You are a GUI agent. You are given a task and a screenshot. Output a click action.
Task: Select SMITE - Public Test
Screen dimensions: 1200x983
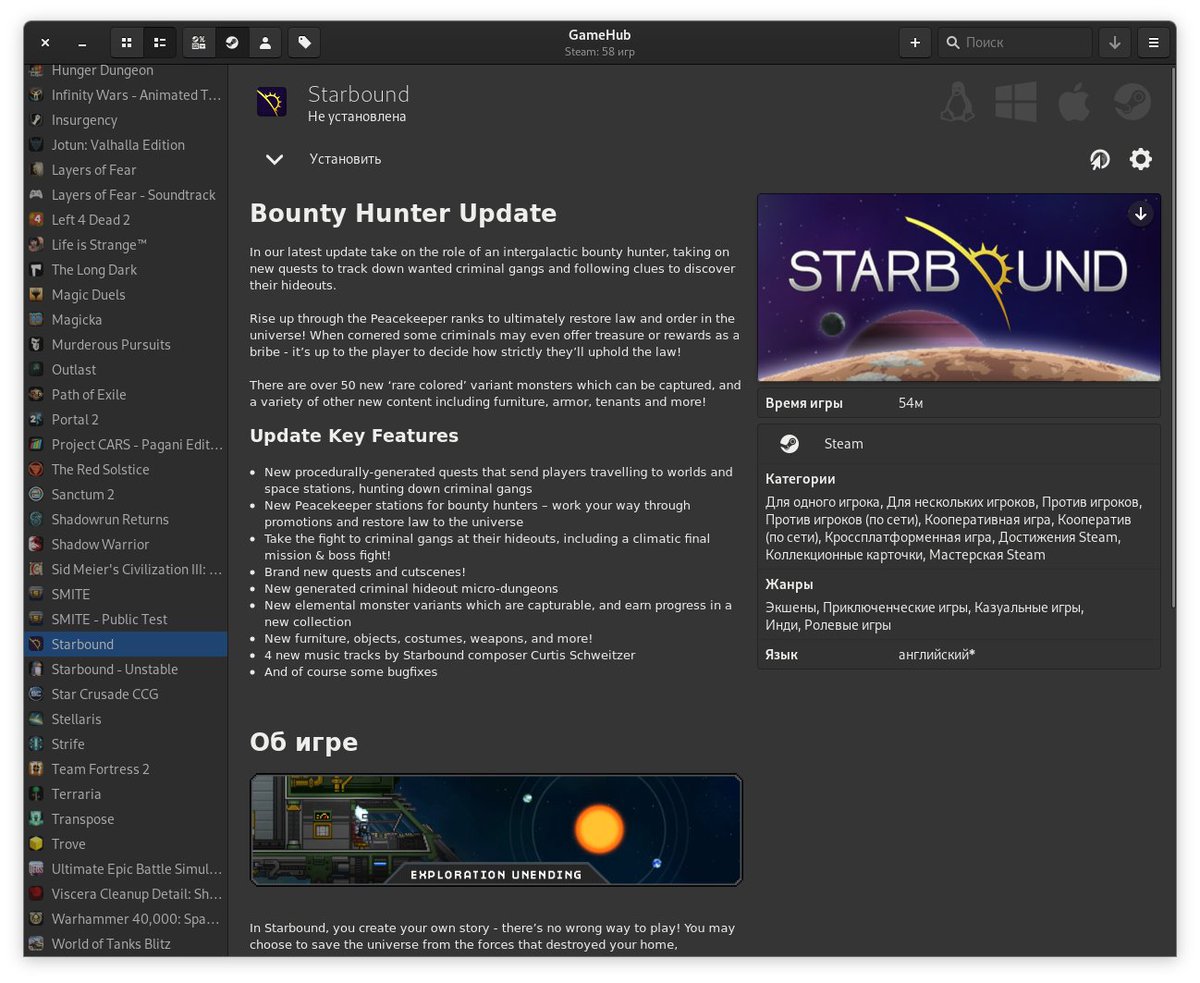[x=126, y=620]
